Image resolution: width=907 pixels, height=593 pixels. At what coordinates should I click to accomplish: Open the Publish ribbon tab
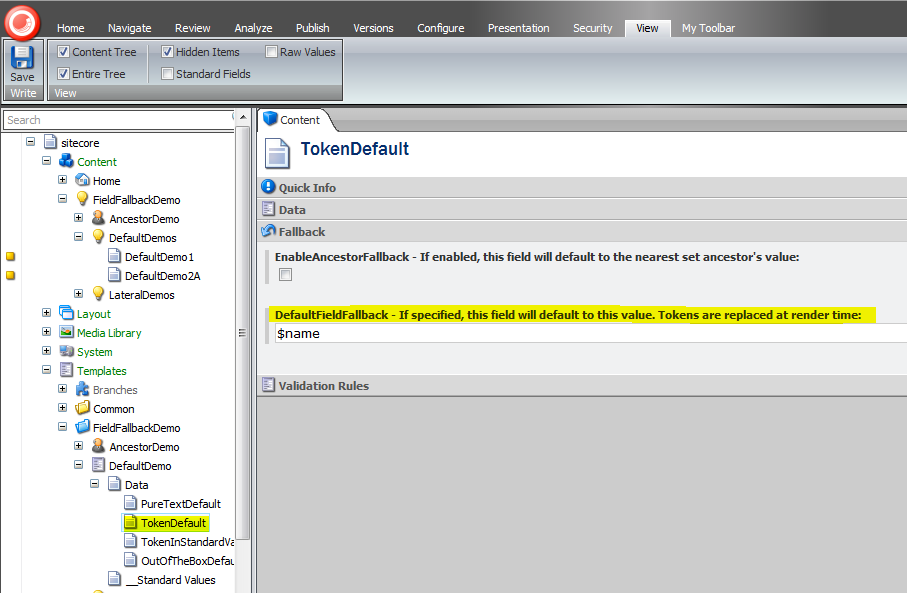tap(312, 28)
